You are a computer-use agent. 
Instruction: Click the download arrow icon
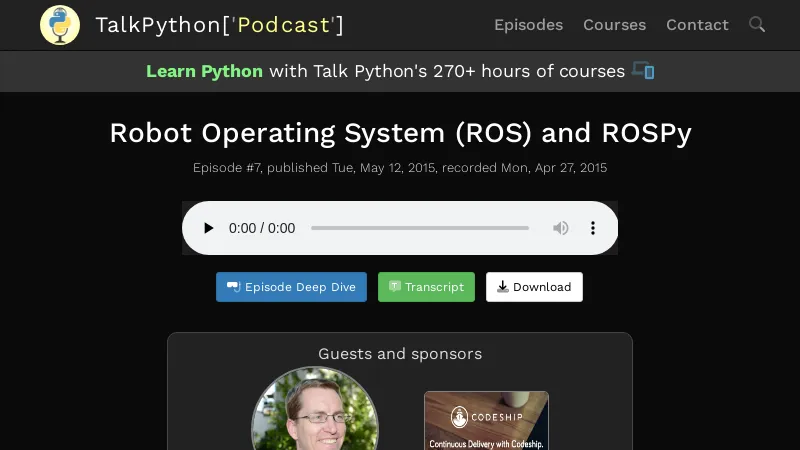click(502, 287)
